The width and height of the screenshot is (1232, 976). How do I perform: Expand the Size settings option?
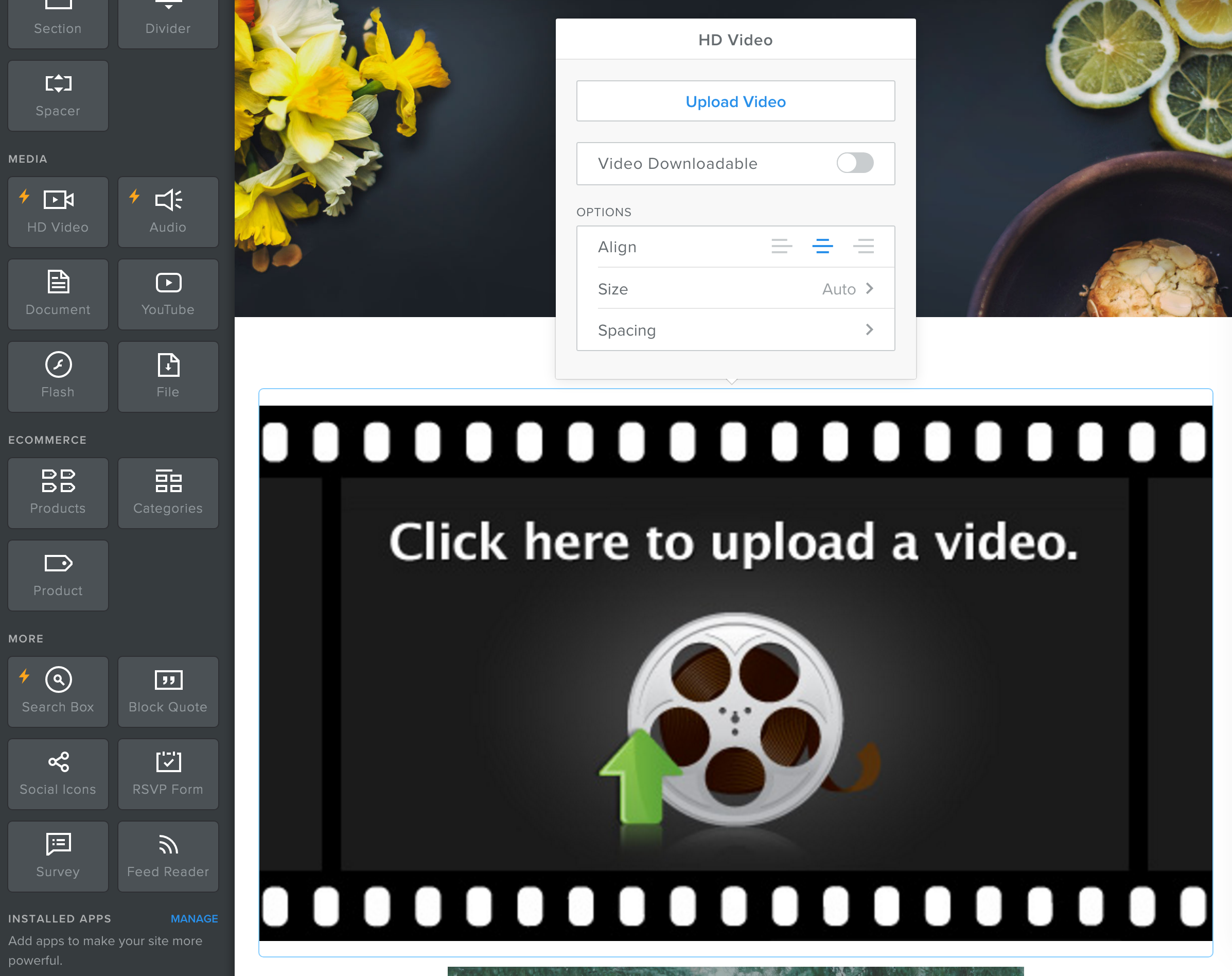pos(870,288)
